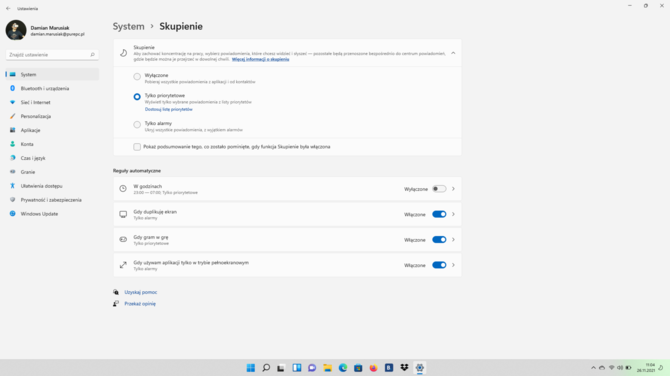Navigate to System in the breadcrumb
Image resolution: width=670 pixels, height=376 pixels.
pyautogui.click(x=129, y=26)
